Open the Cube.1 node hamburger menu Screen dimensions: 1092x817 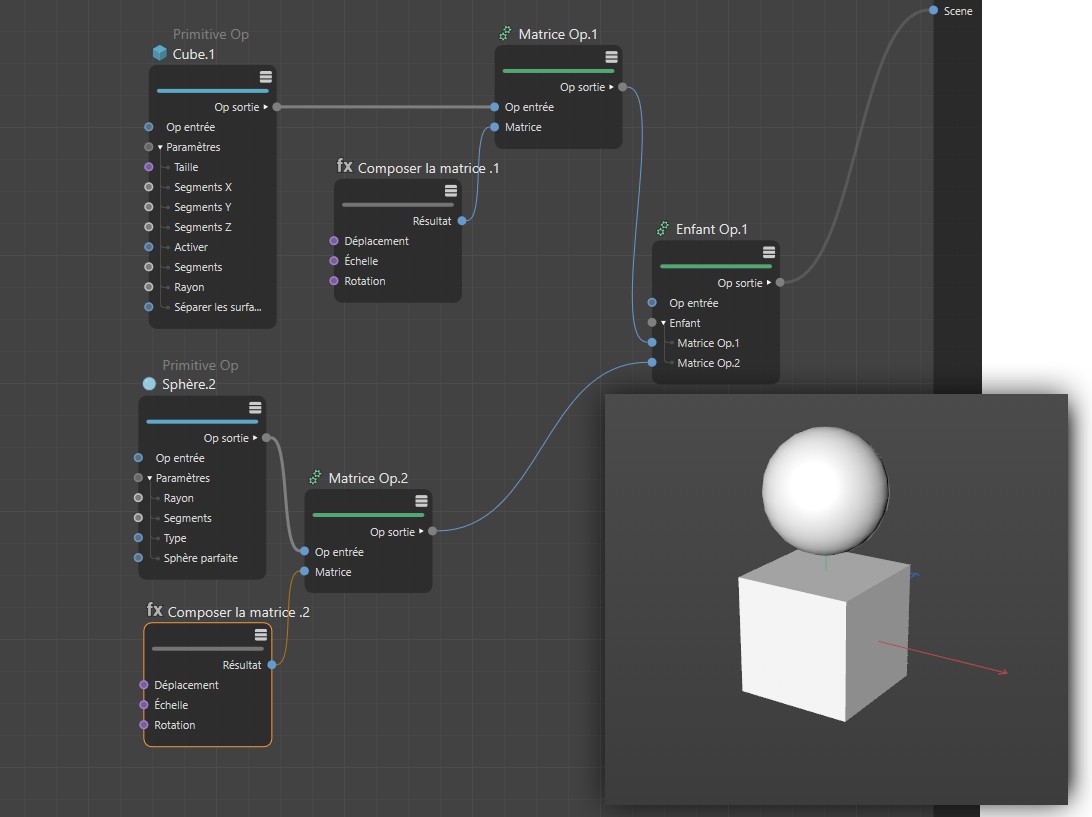265,78
